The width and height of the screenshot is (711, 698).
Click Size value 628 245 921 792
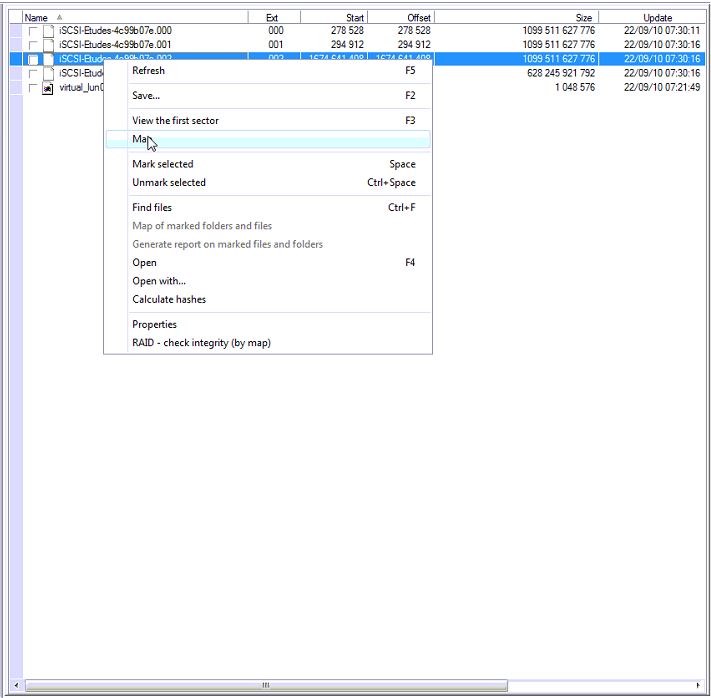[561, 73]
